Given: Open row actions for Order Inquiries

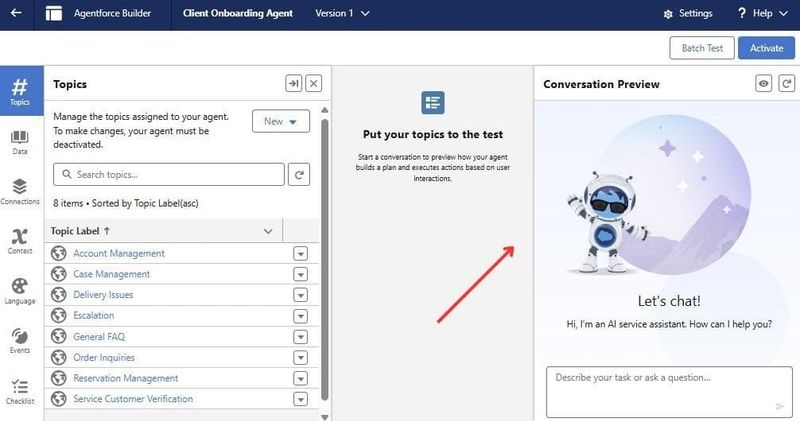Looking at the screenshot, I should coord(301,358).
